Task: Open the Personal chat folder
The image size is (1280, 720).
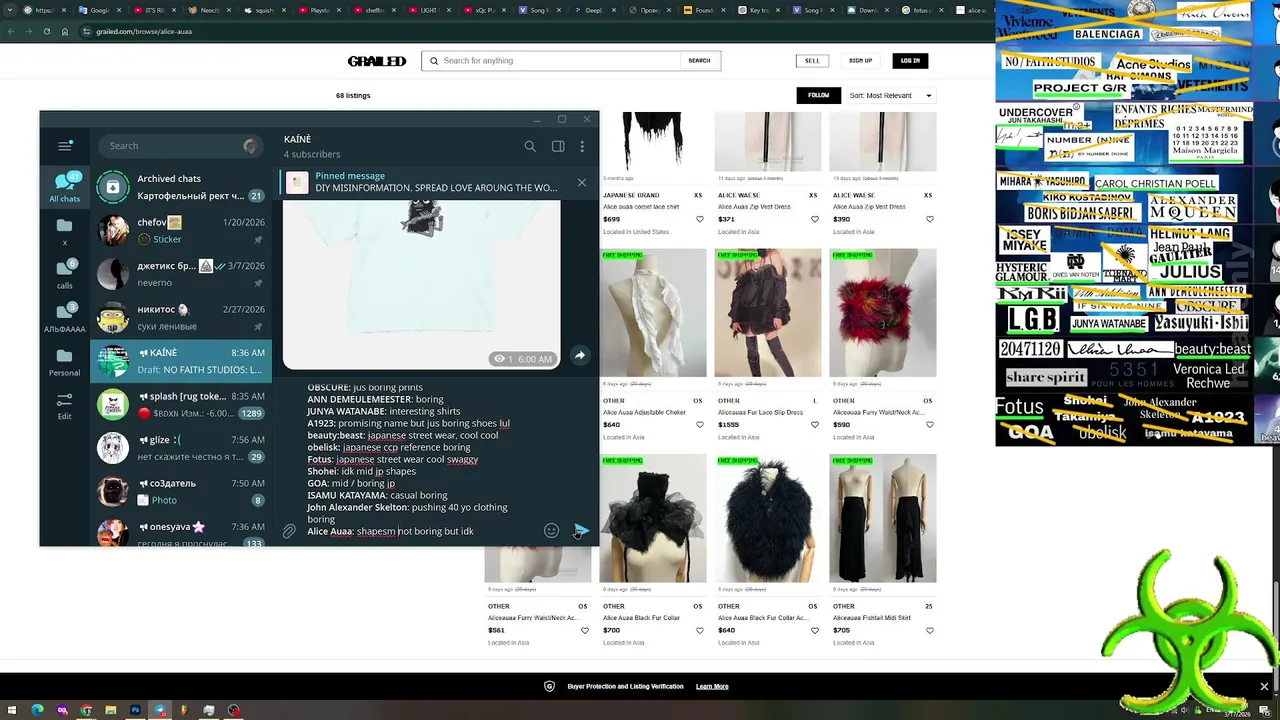Action: (x=65, y=362)
